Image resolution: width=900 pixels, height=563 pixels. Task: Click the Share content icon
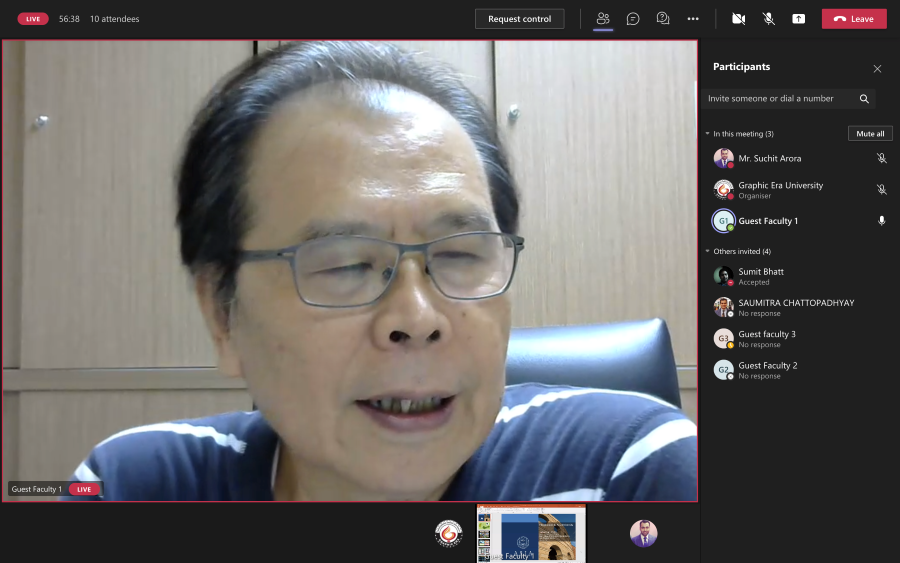(x=798, y=18)
